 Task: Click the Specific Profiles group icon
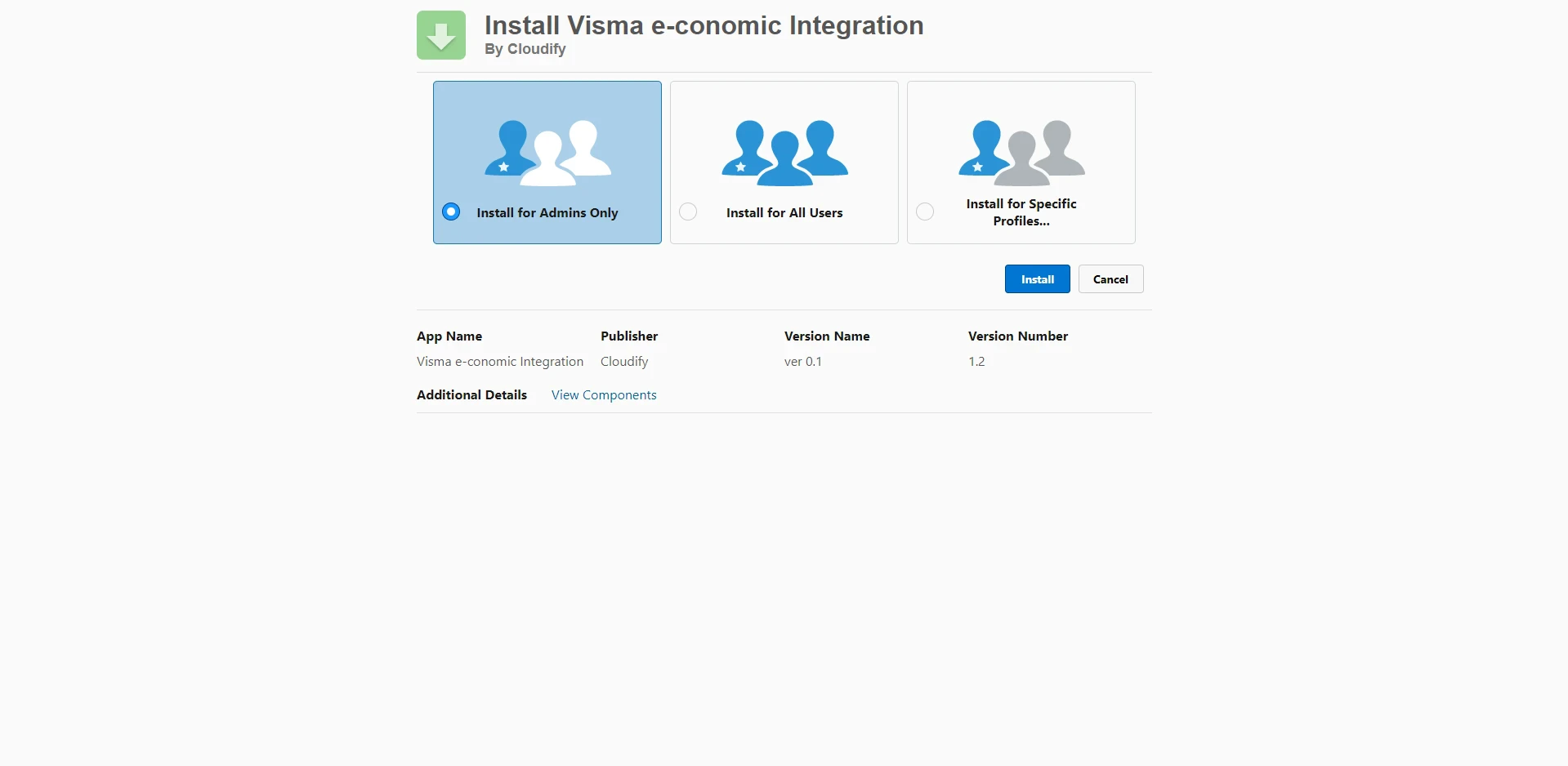1021,153
